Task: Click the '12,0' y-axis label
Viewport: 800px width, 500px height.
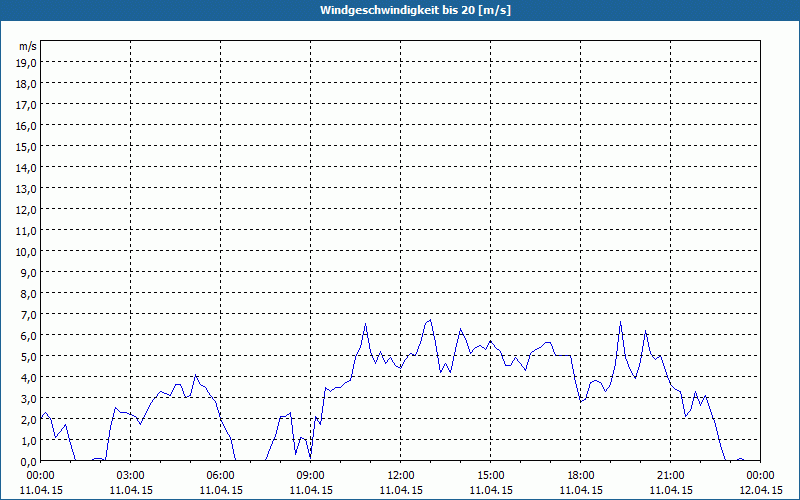Action: tap(26, 210)
